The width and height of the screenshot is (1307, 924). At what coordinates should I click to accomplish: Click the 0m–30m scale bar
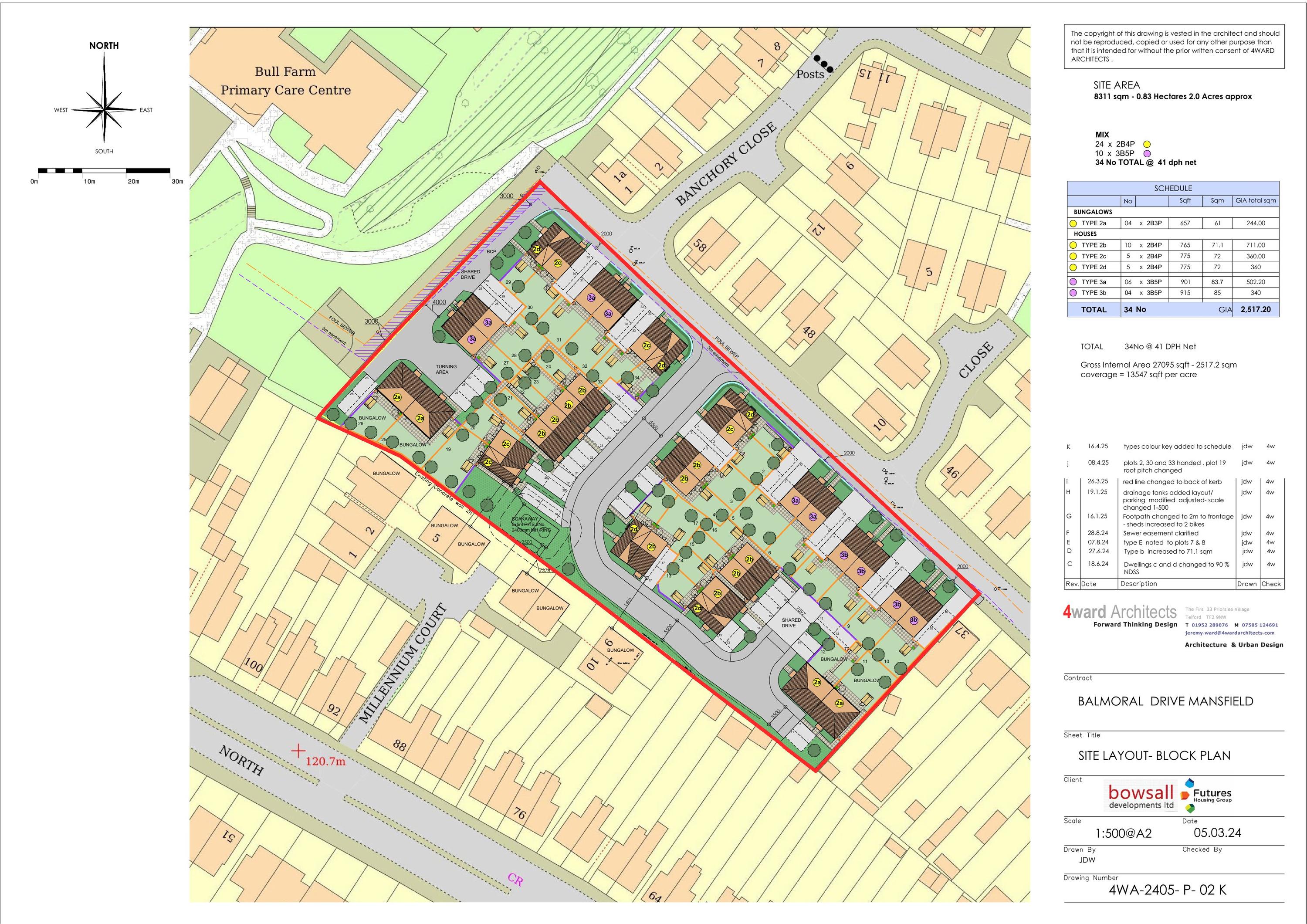tap(104, 171)
